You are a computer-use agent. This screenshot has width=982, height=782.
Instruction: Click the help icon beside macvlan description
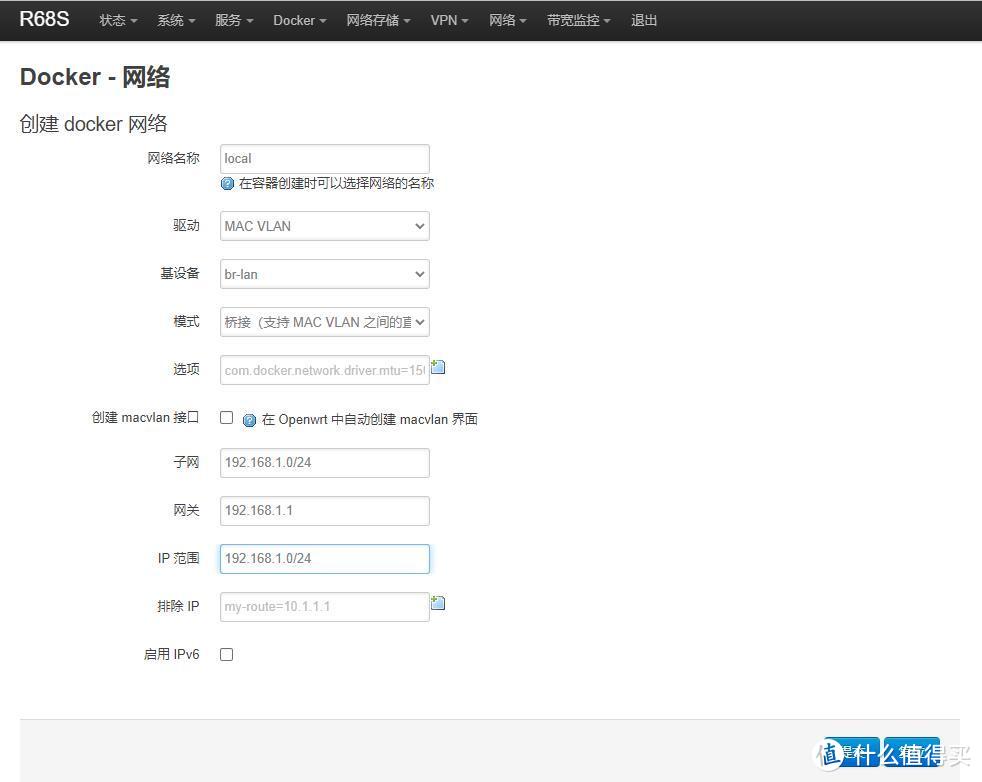click(249, 420)
